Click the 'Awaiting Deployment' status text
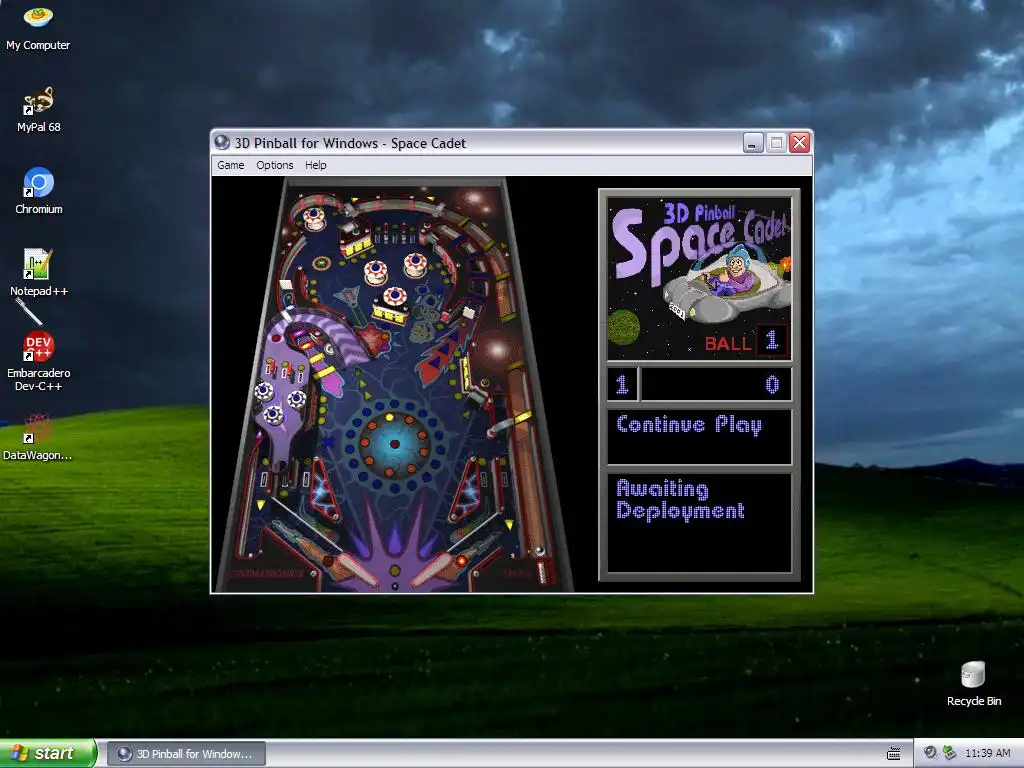This screenshot has width=1024, height=768. pyautogui.click(x=680, y=500)
